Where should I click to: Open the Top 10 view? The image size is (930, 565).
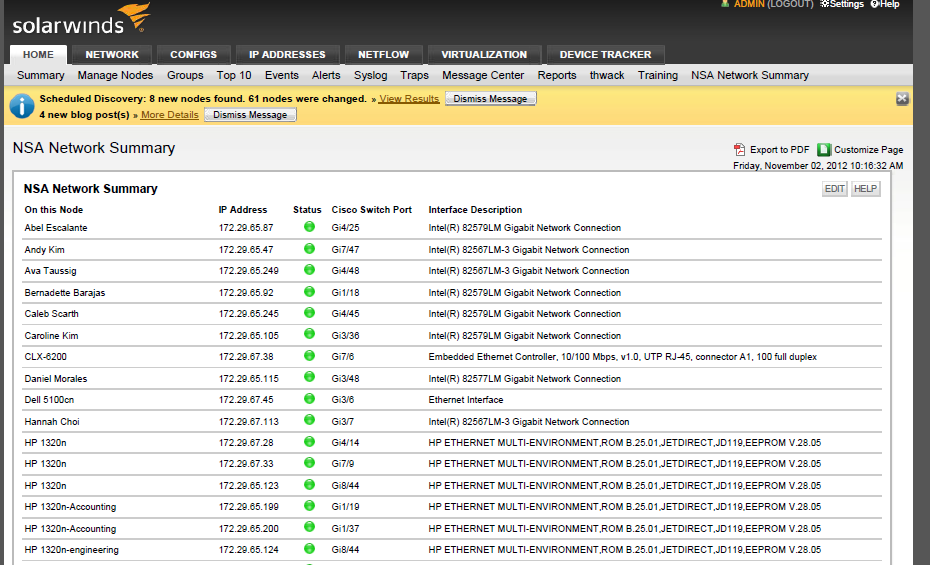pyautogui.click(x=234, y=75)
